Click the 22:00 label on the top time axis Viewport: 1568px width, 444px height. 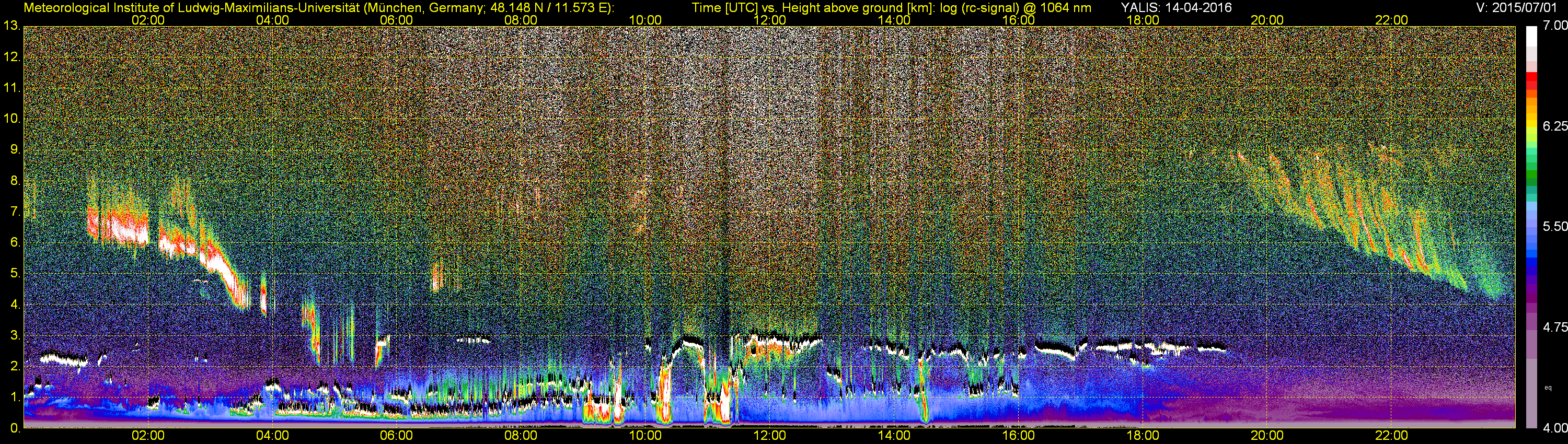(x=1391, y=20)
